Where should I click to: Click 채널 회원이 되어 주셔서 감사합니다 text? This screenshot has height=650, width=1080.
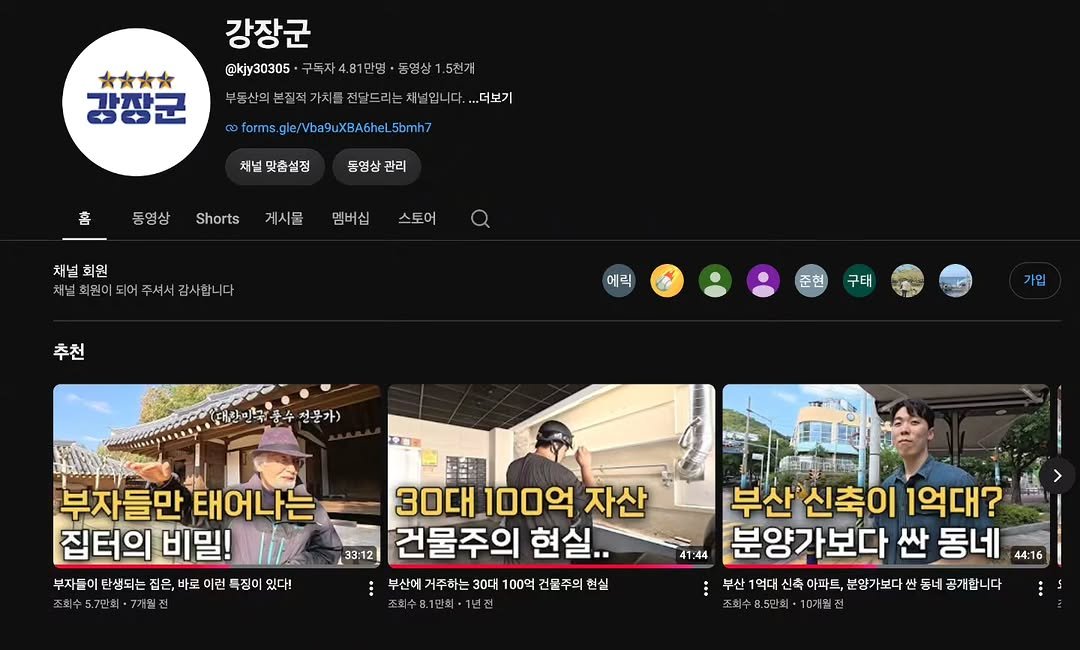pos(143,291)
